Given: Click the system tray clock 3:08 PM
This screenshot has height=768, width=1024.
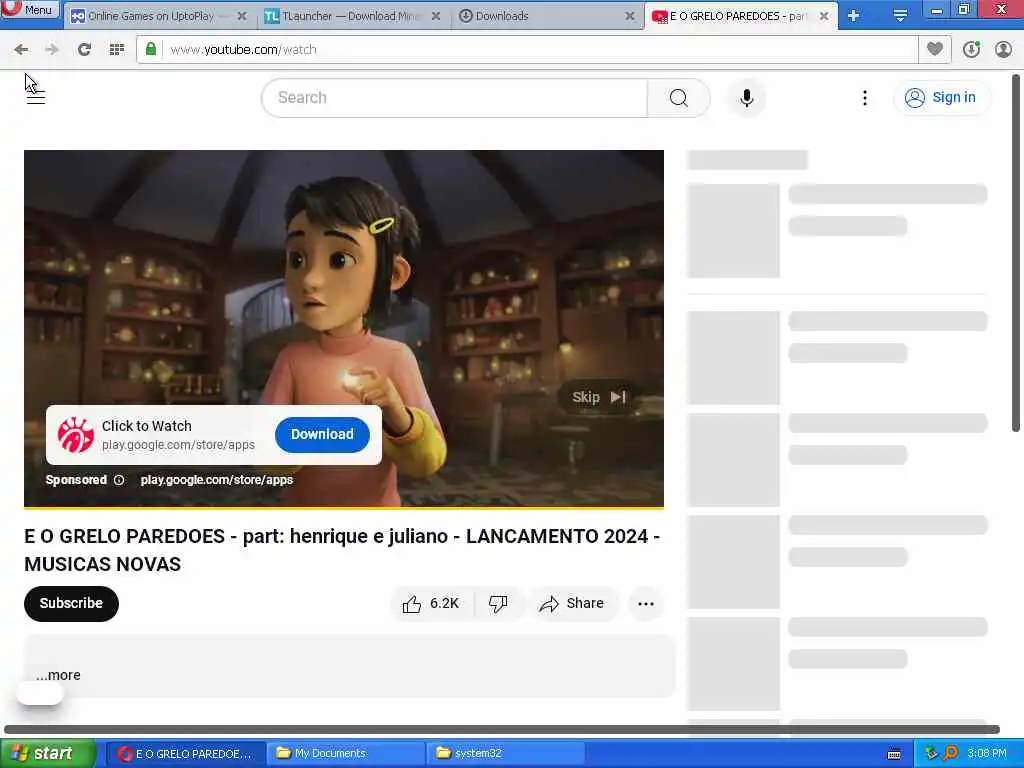Looking at the screenshot, I should click(x=987, y=754).
